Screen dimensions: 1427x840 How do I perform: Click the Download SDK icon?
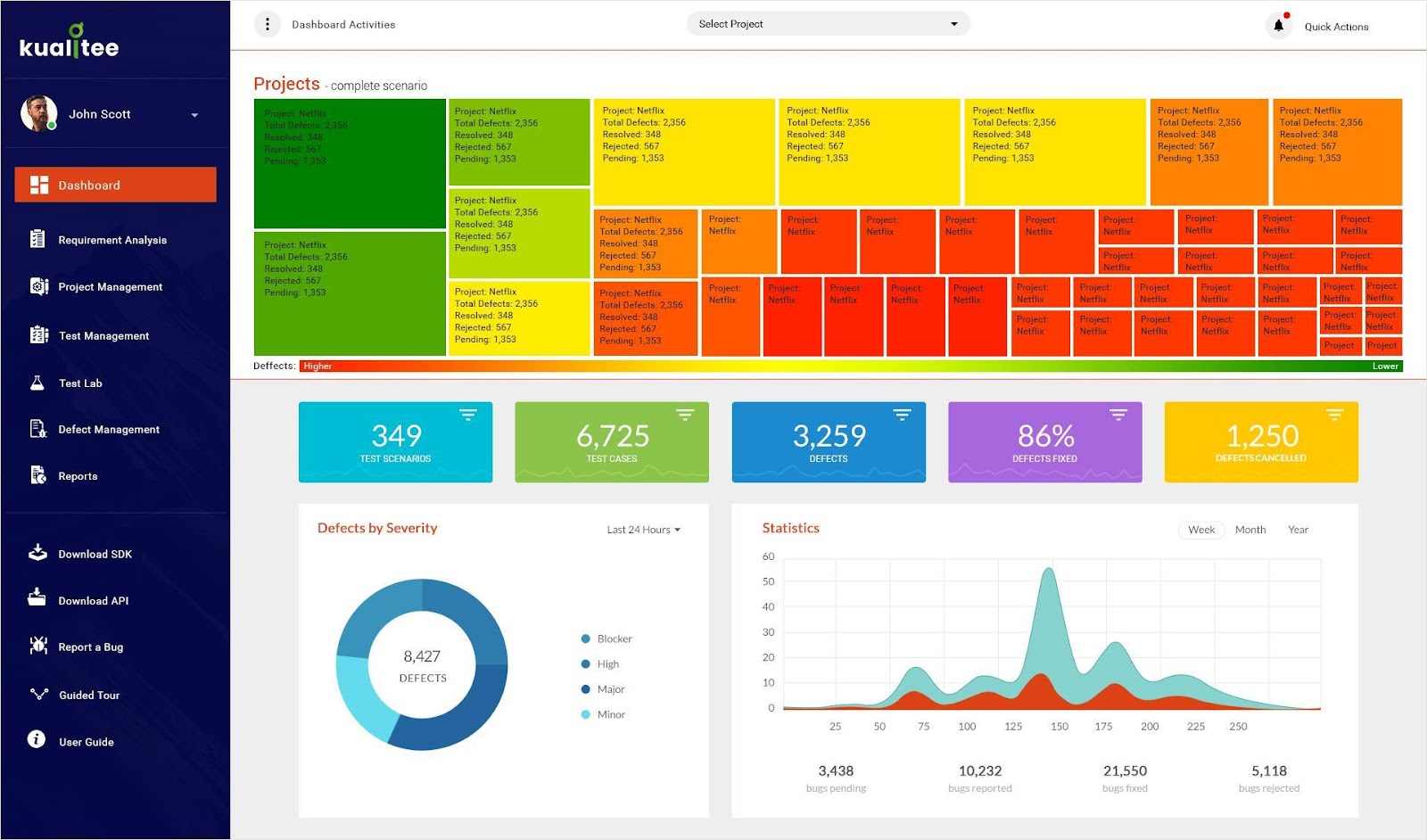coord(37,553)
